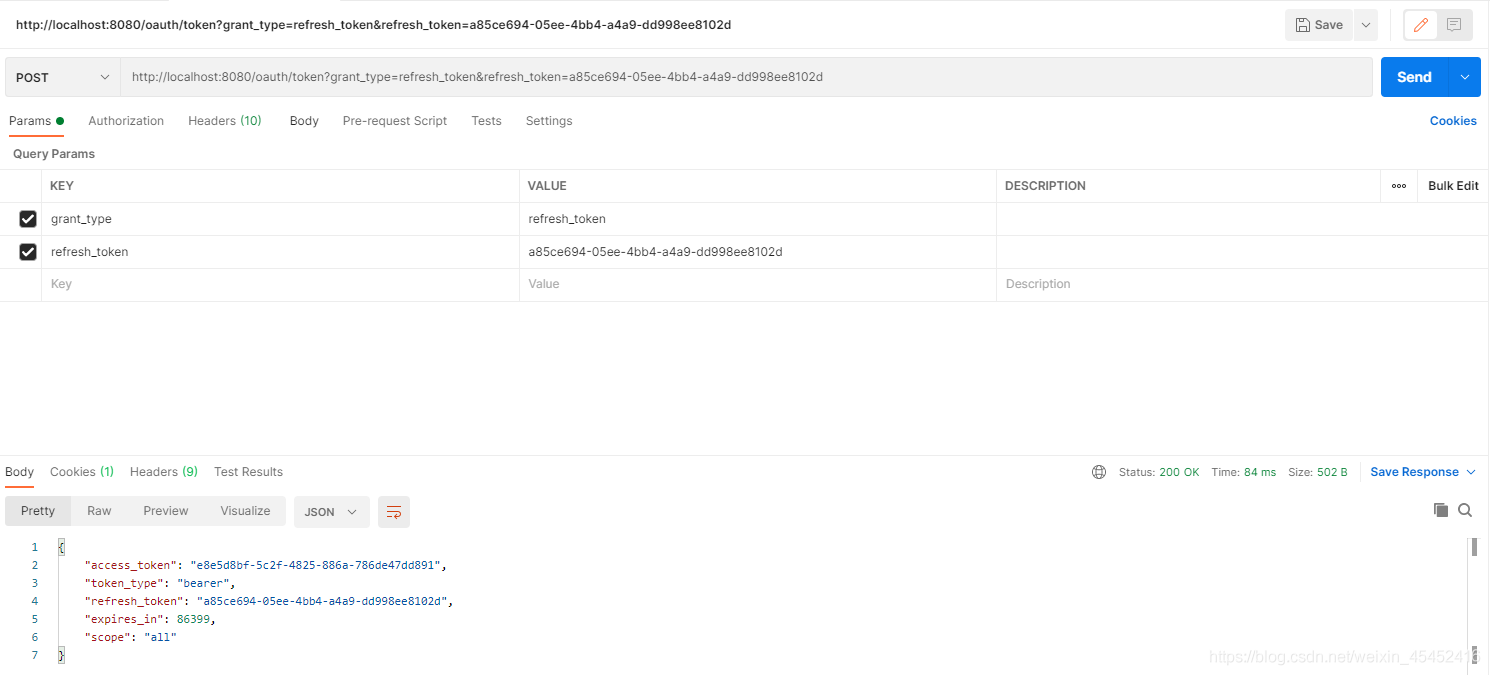Open the three-dots column options
This screenshot has width=1490, height=675.
(1399, 186)
